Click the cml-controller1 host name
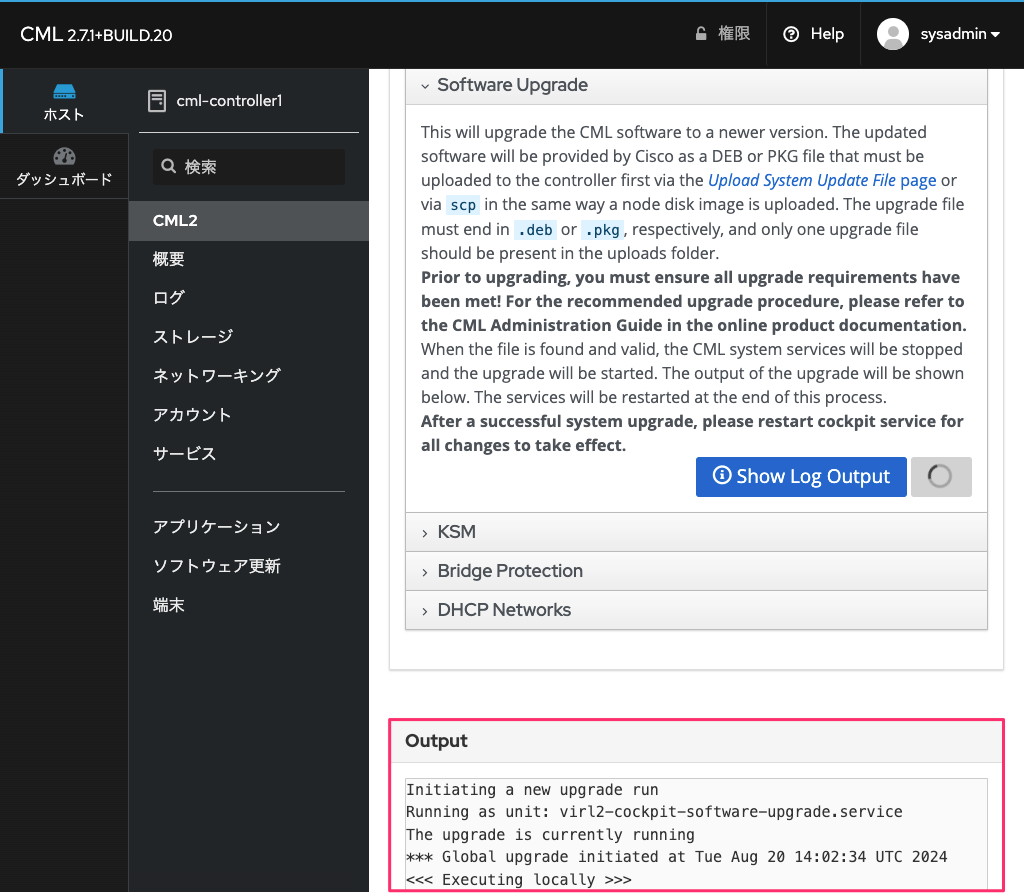Viewport: 1024px width, 893px height. tap(229, 101)
